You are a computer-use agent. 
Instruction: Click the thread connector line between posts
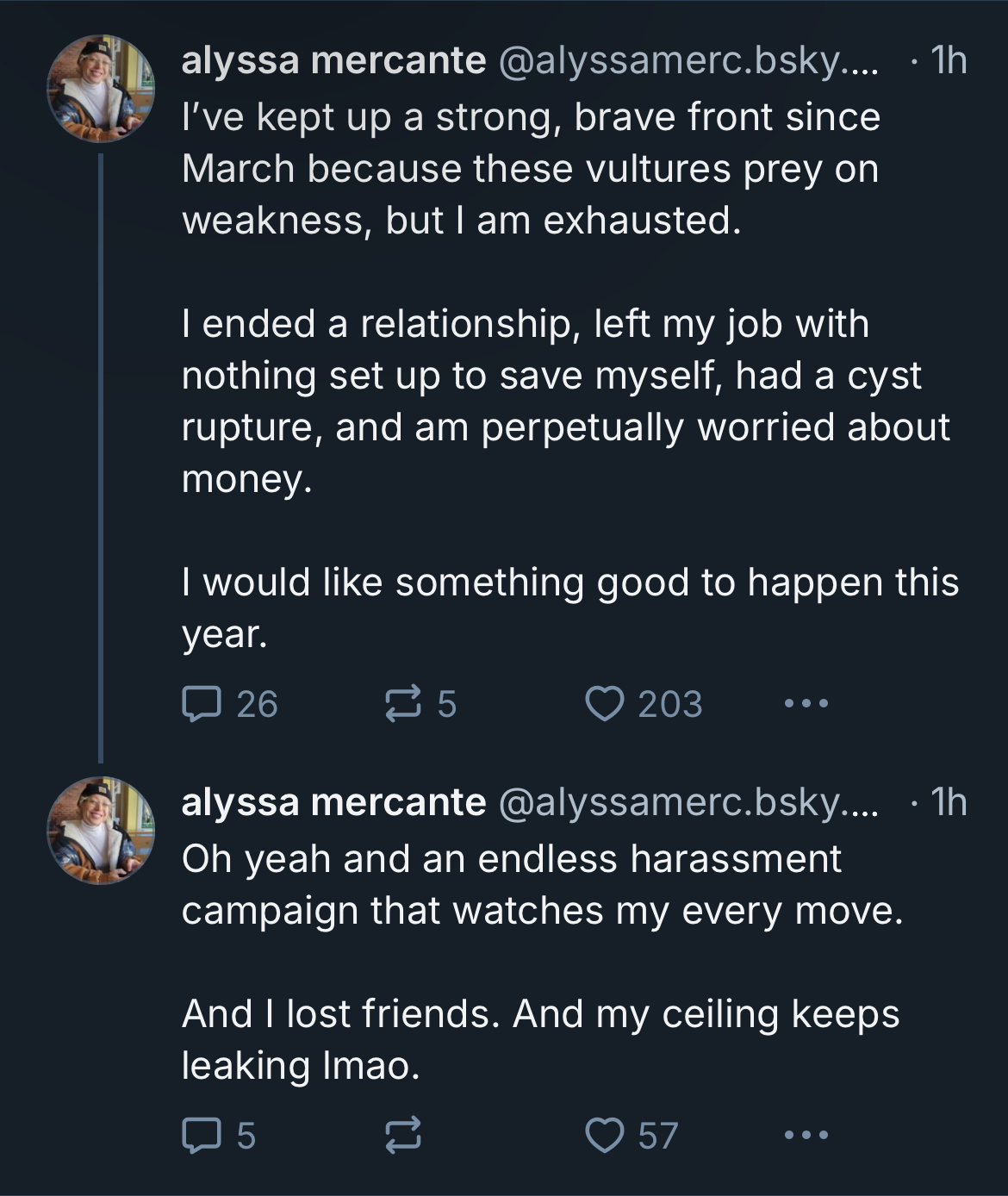101,458
